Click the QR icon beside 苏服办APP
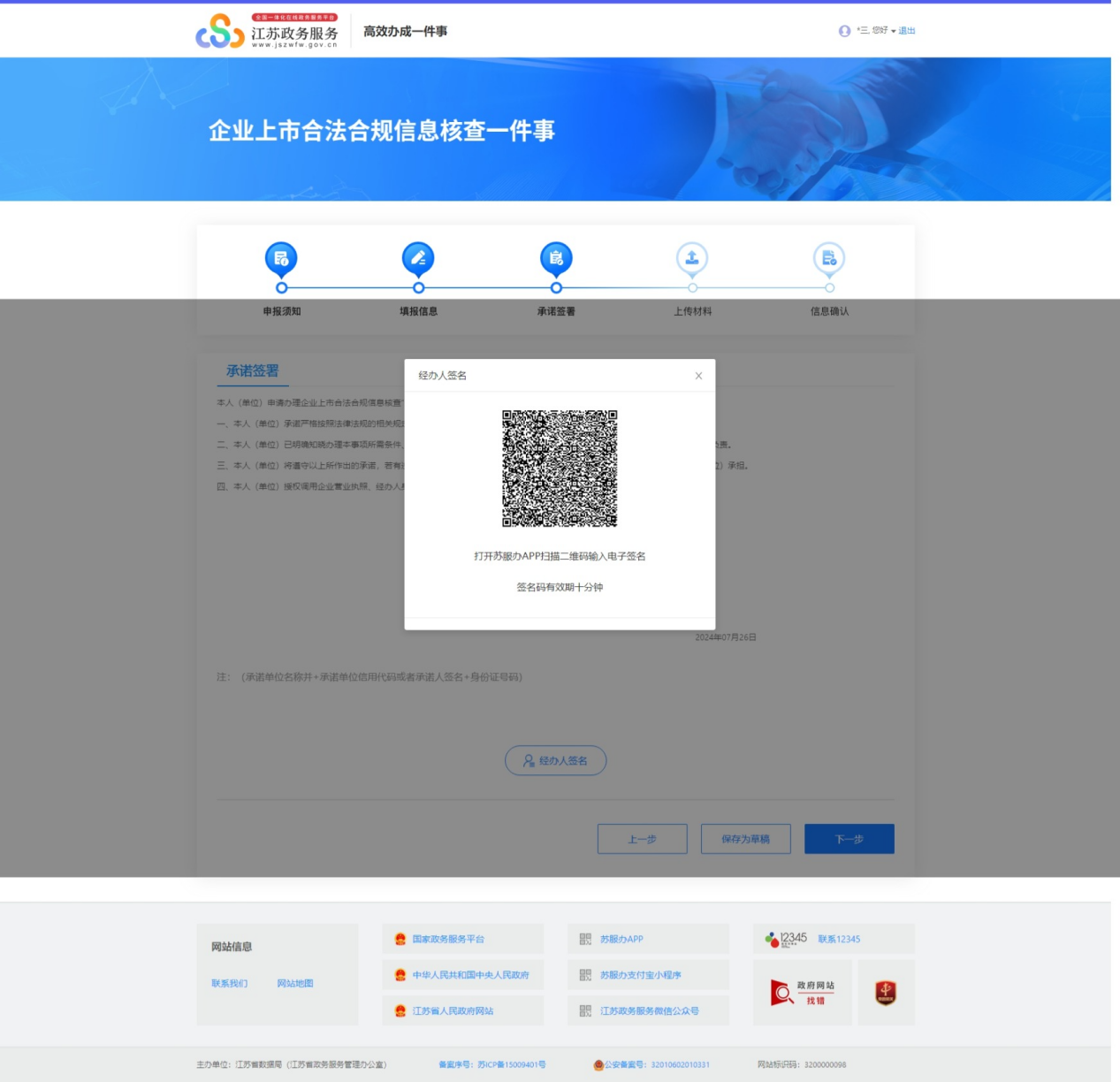The image size is (1120, 1082). (x=585, y=939)
